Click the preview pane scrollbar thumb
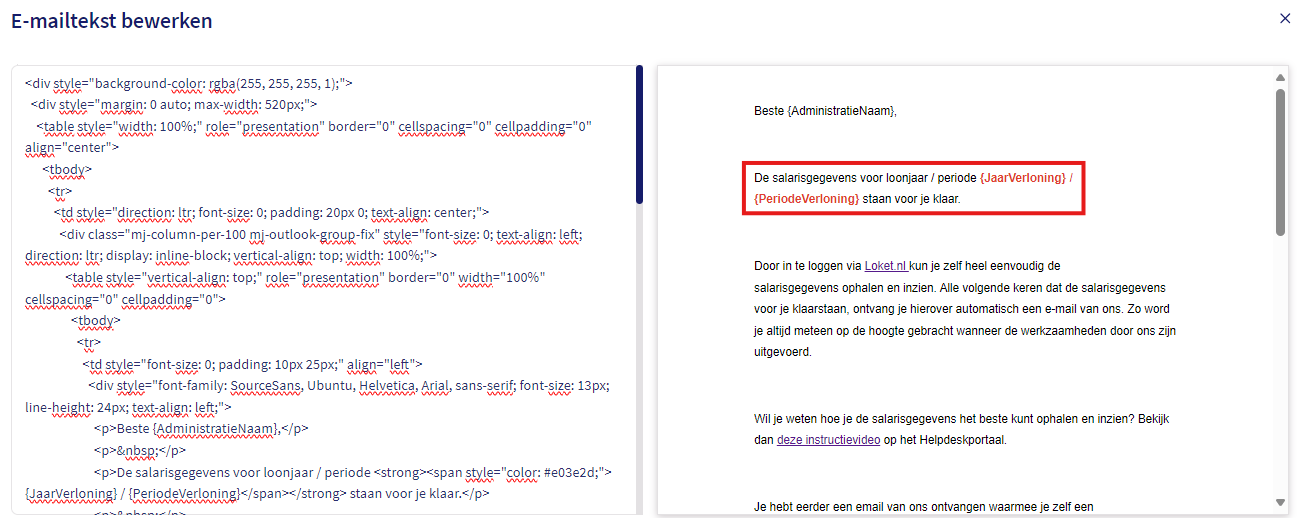Image resolution: width=1299 pixels, height=518 pixels. coord(1280,160)
